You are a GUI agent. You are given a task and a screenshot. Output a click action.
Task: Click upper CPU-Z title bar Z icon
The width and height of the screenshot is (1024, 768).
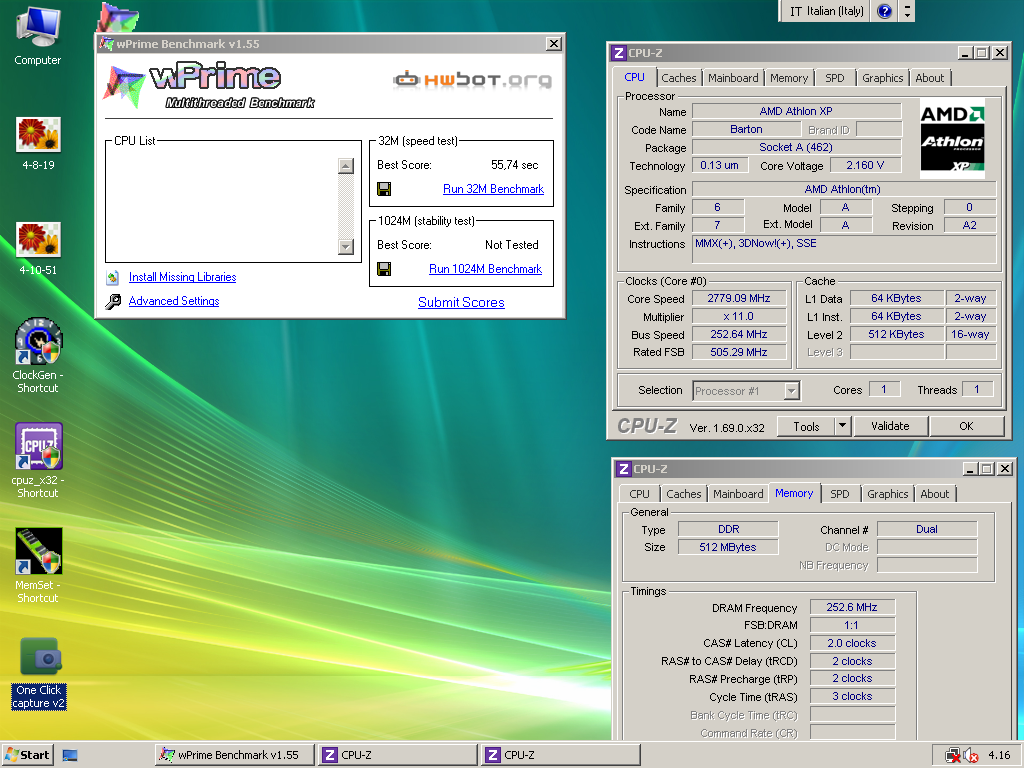pos(618,53)
